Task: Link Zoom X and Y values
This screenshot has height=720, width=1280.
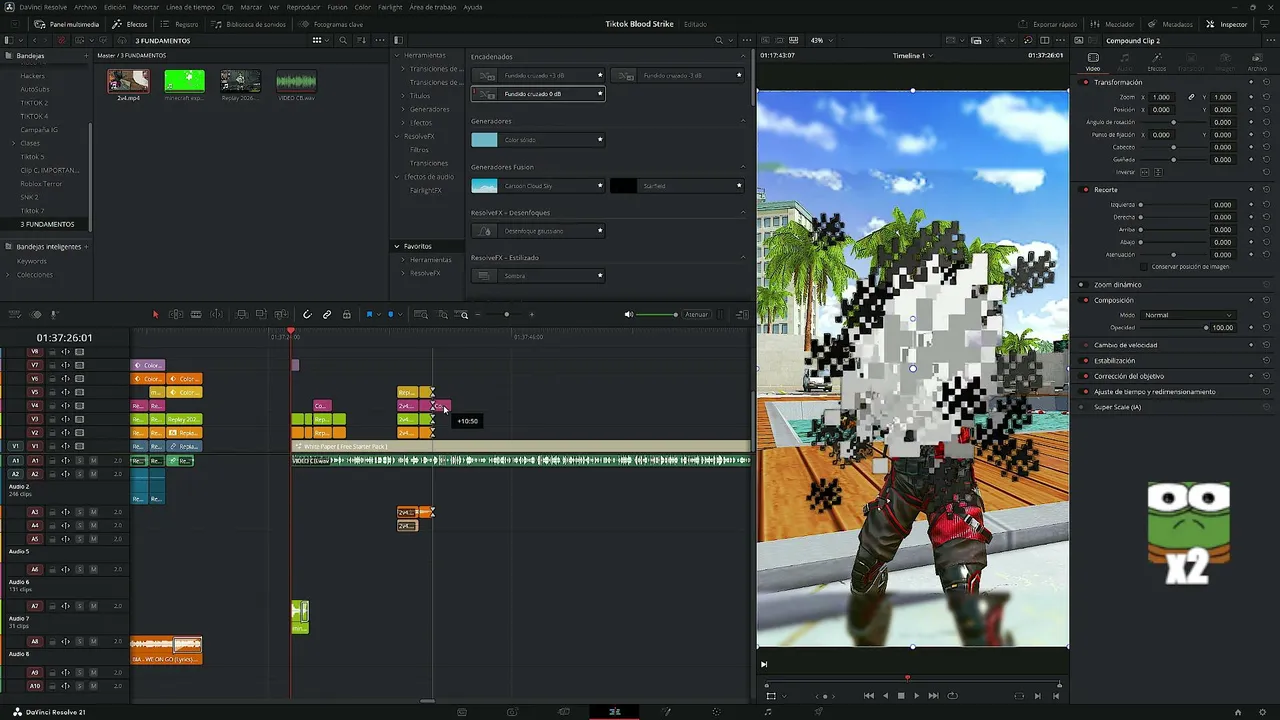Action: (x=1191, y=97)
